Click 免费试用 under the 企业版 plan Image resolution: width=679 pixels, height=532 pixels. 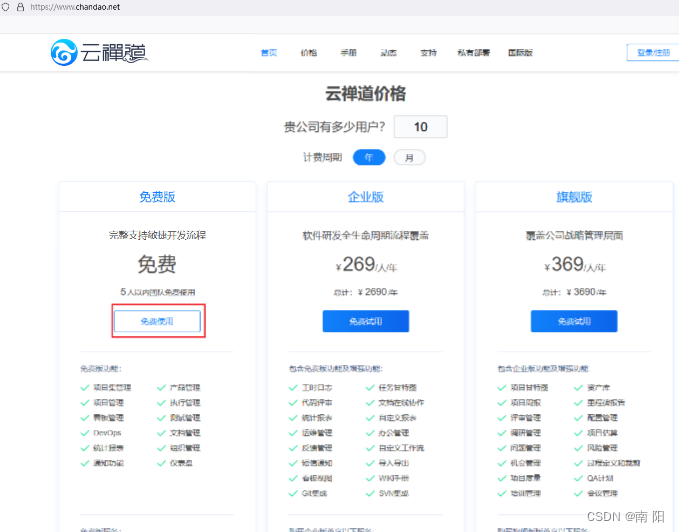point(366,321)
